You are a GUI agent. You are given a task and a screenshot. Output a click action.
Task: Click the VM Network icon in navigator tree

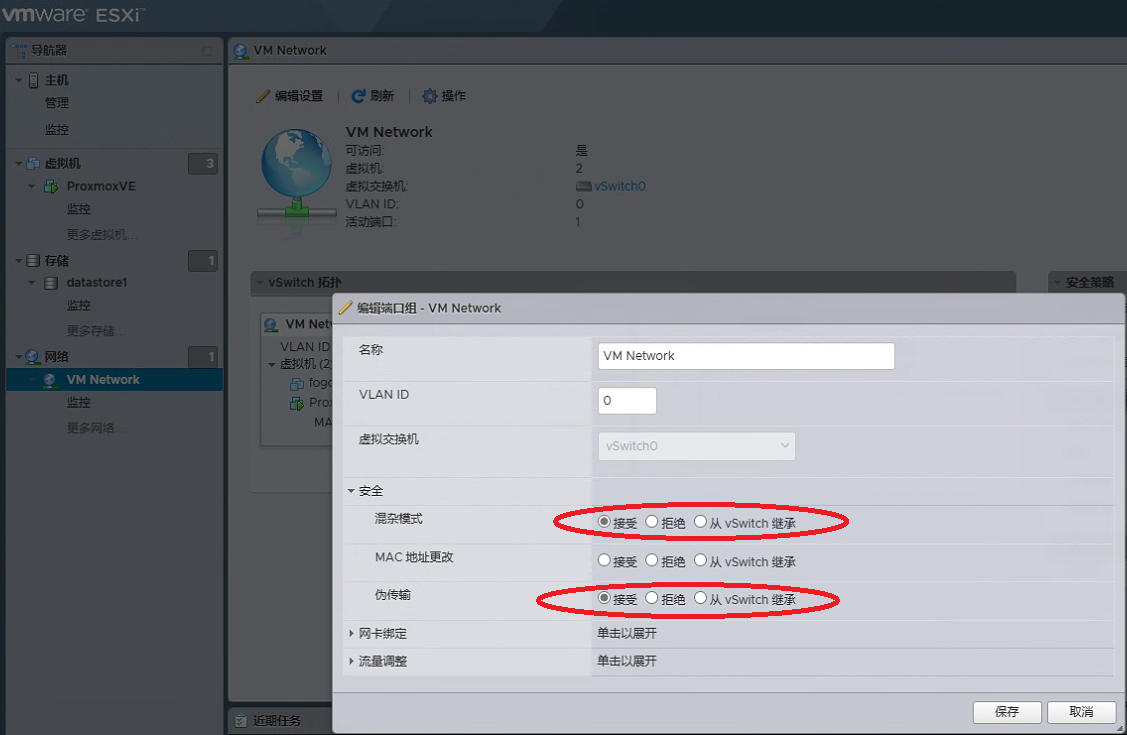(x=50, y=380)
